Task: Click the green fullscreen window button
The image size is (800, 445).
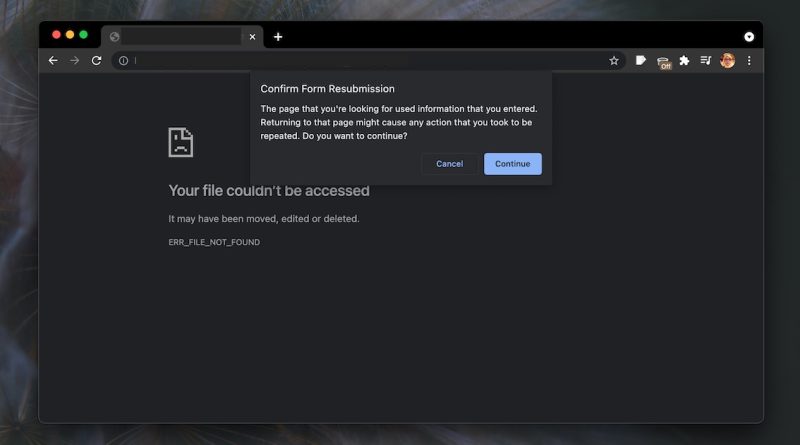Action: click(83, 35)
